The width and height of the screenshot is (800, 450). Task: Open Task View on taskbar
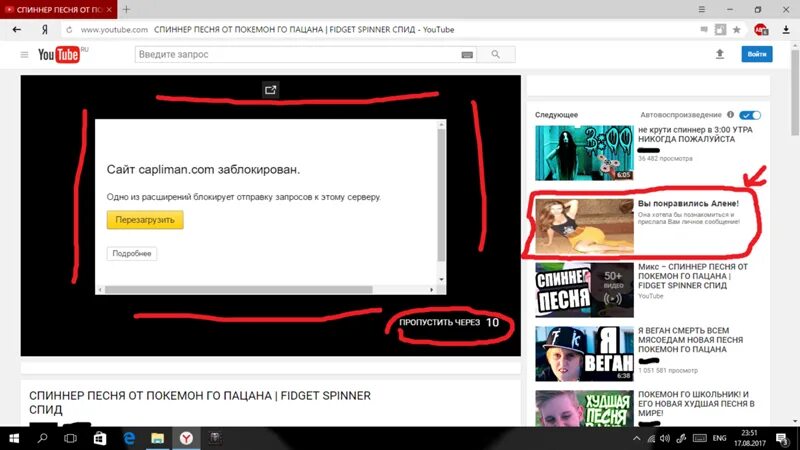coord(70,438)
